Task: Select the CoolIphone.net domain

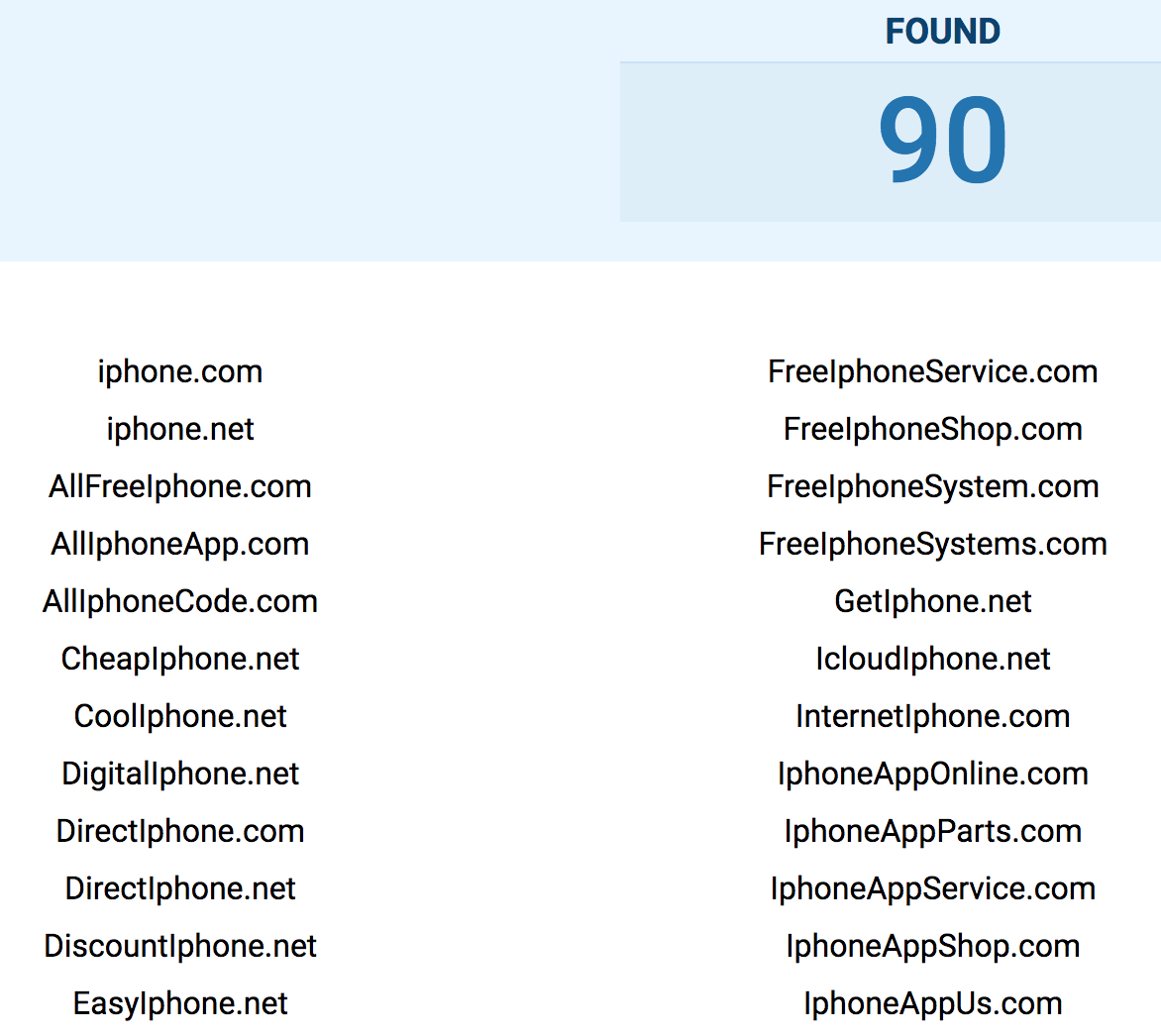Action: (x=180, y=717)
